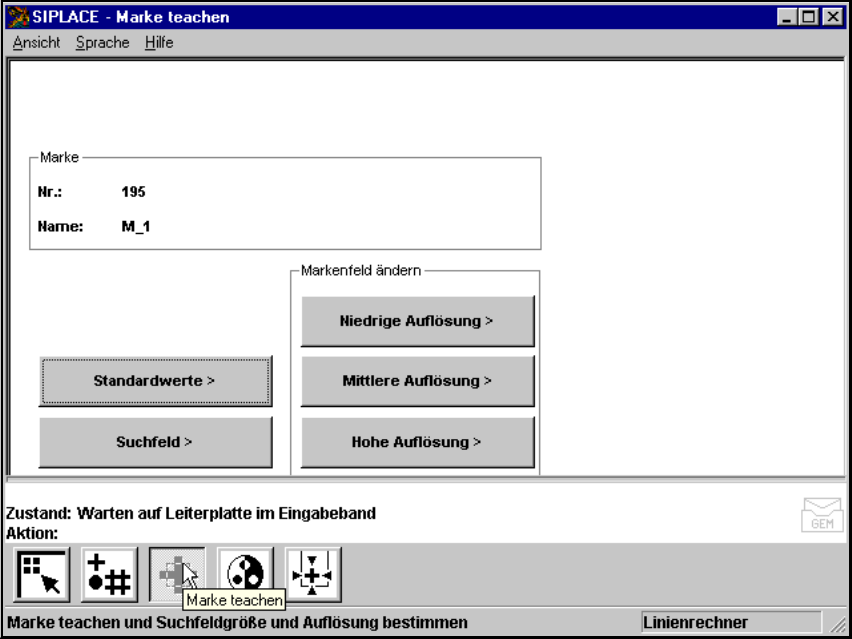Click the crosshair with arrows toolbar icon
Image resolution: width=852 pixels, height=639 pixels.
coord(313,575)
